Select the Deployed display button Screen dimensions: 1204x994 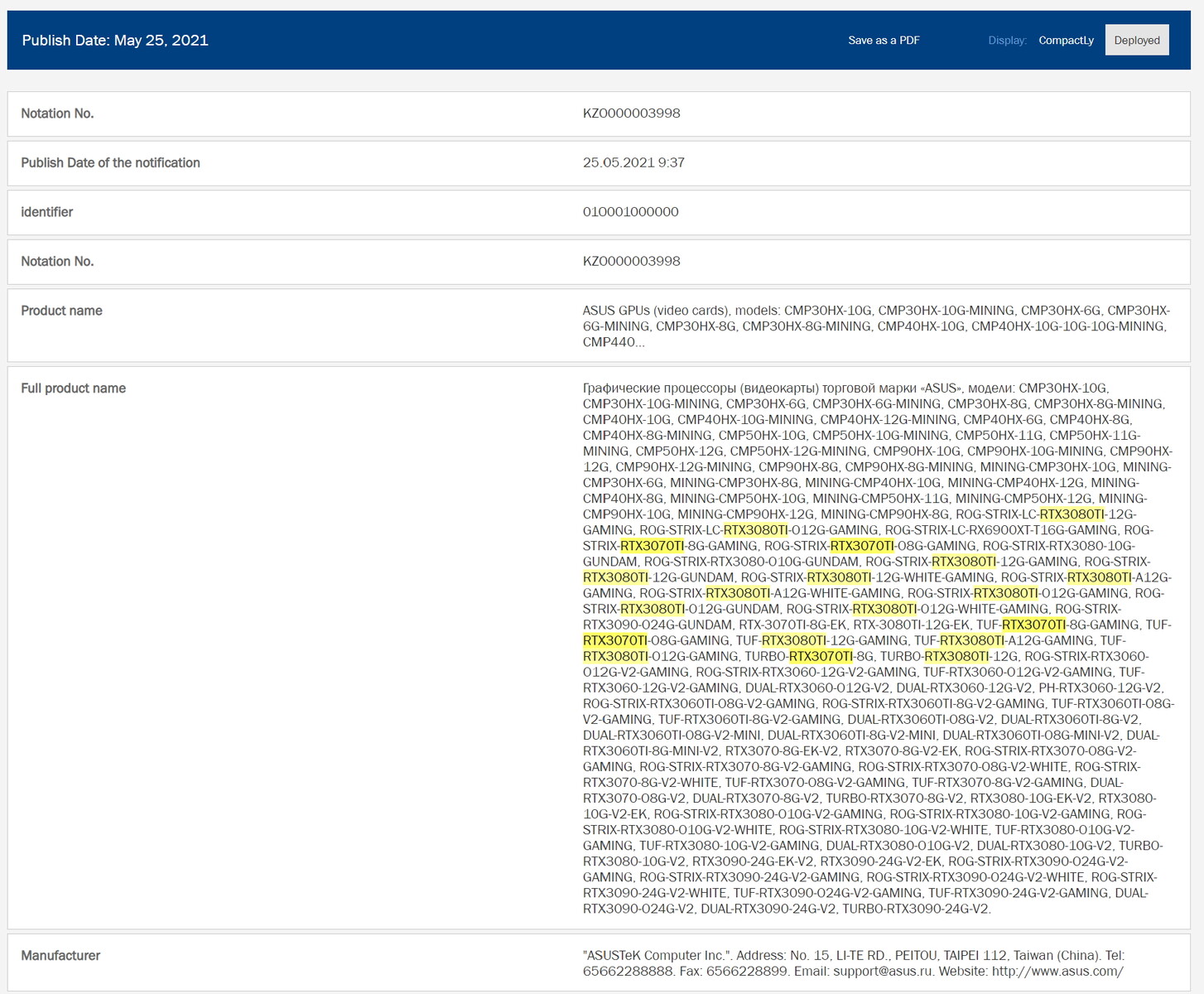[1137, 41]
